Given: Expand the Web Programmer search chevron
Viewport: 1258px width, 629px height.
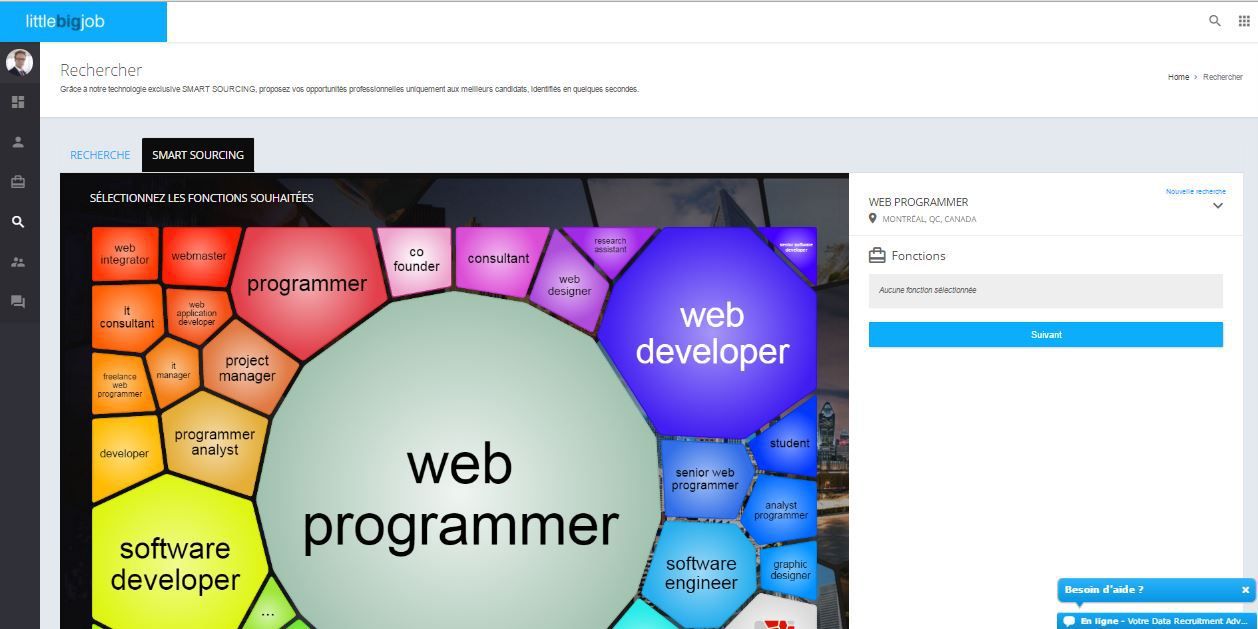Looking at the screenshot, I should 1218,206.
